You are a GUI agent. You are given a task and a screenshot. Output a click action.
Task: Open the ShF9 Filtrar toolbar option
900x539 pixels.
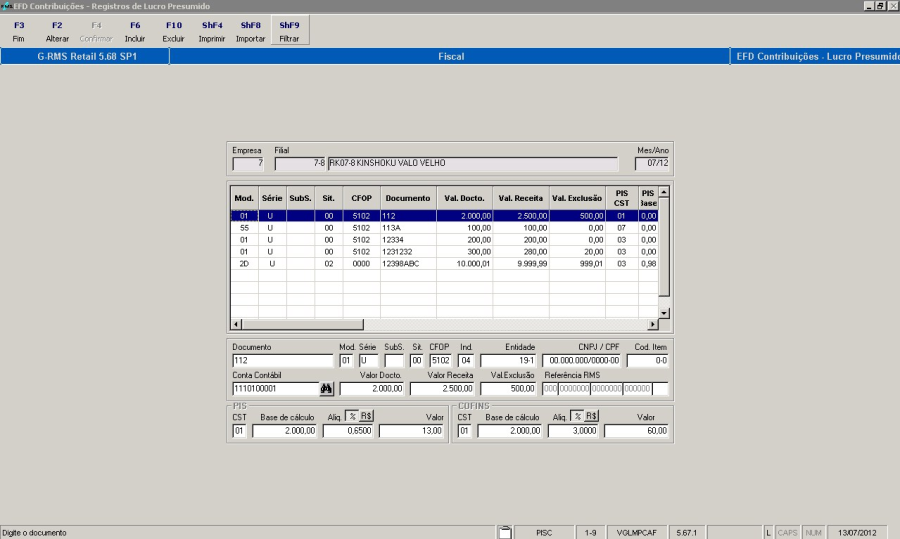coord(289,31)
